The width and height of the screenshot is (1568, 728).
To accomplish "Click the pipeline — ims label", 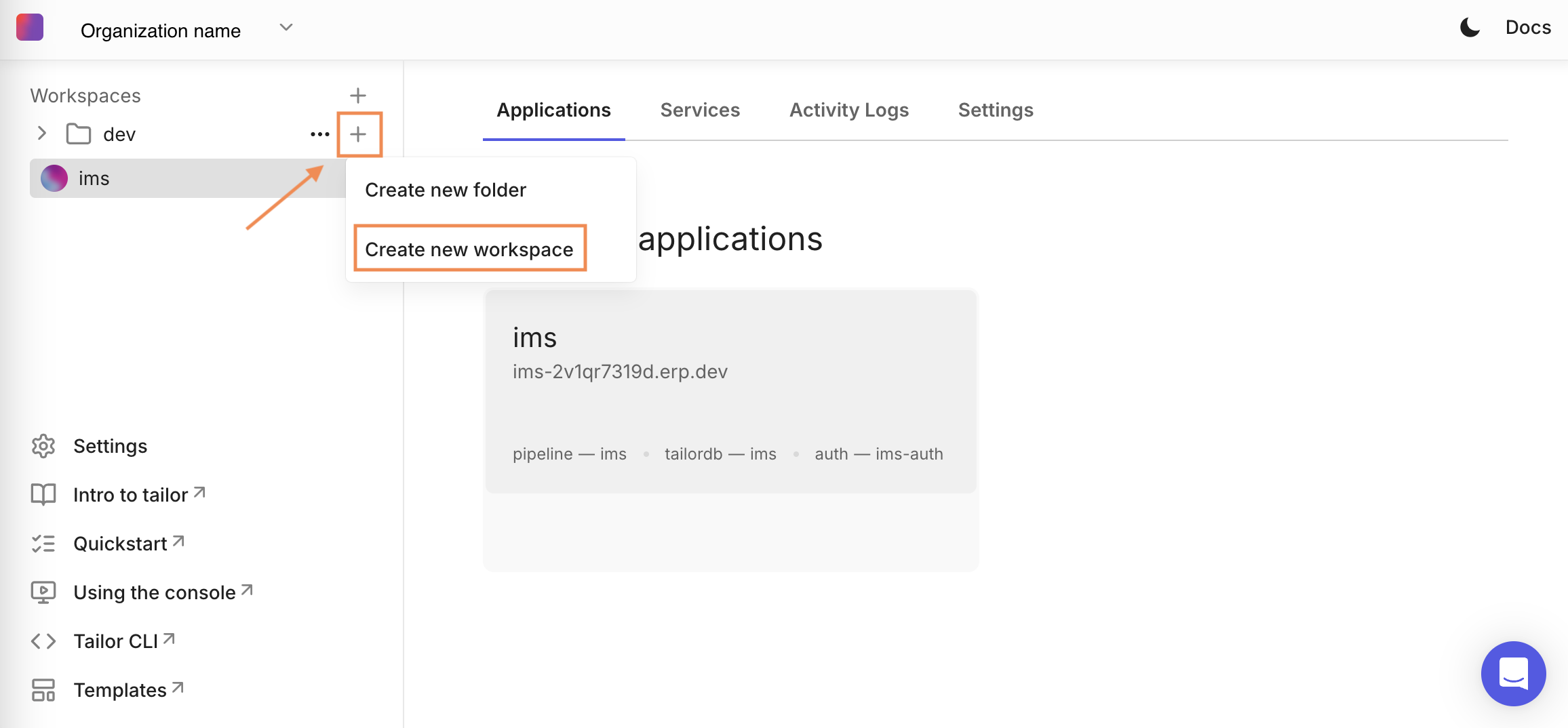I will [570, 453].
